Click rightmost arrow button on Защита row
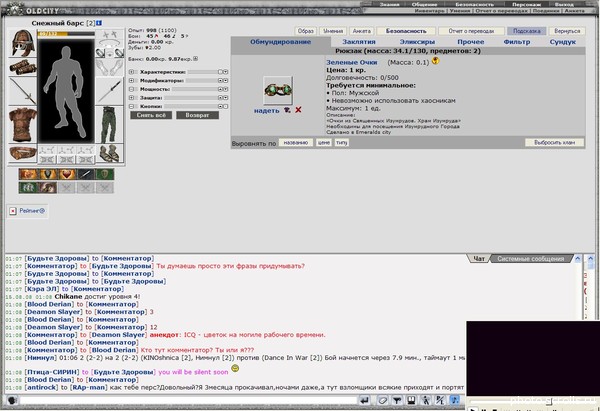Image resolution: width=600 pixels, height=411 pixels. coord(225,98)
